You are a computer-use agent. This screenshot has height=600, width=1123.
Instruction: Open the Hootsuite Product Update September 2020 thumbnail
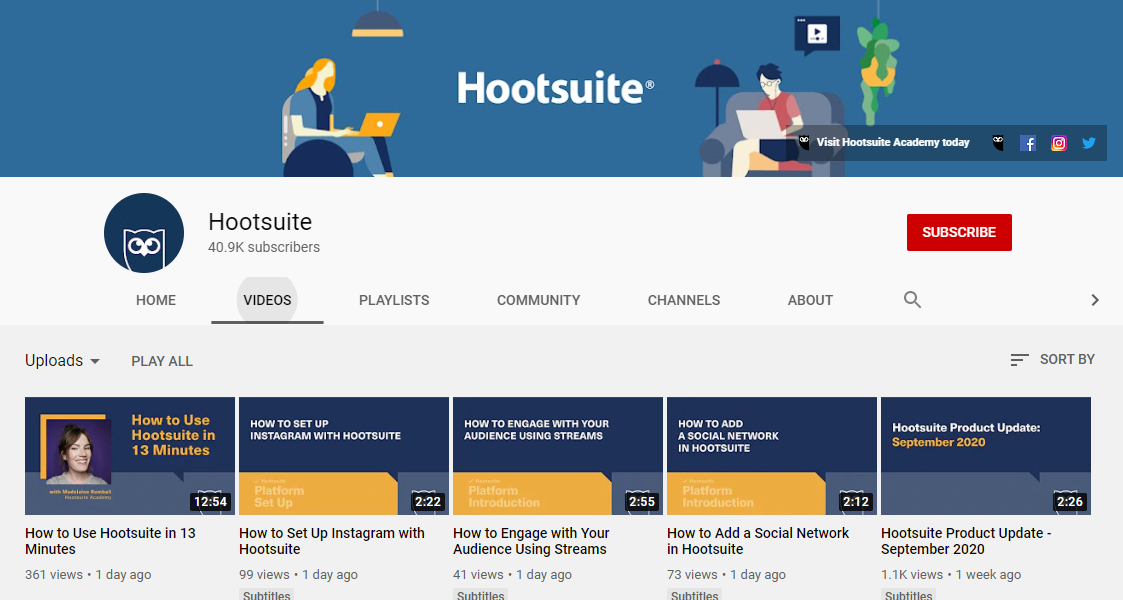point(985,456)
